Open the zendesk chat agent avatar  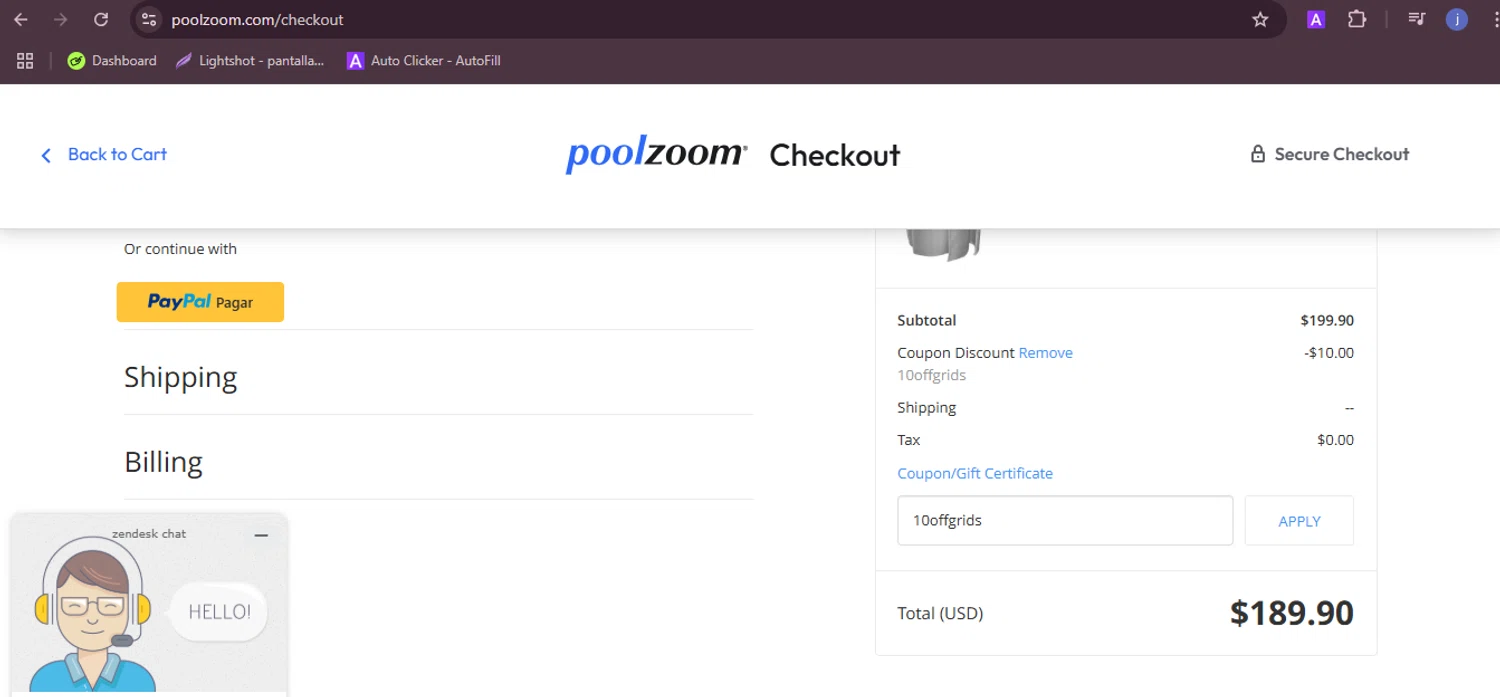click(x=91, y=615)
